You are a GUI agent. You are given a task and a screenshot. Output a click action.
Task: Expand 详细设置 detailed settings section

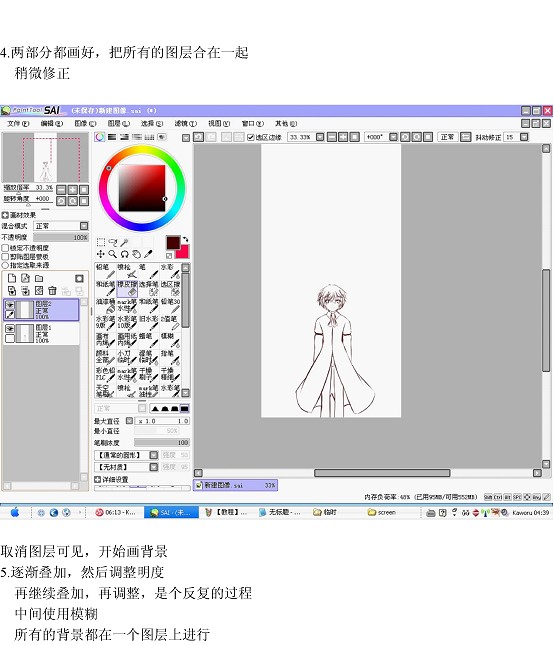[x=97, y=479]
